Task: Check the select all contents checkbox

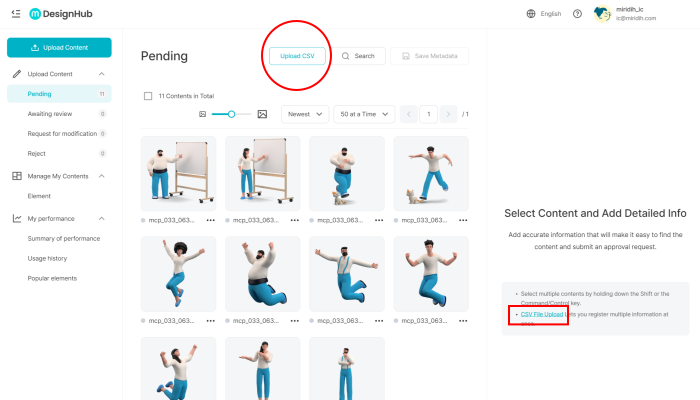Action: (x=148, y=96)
